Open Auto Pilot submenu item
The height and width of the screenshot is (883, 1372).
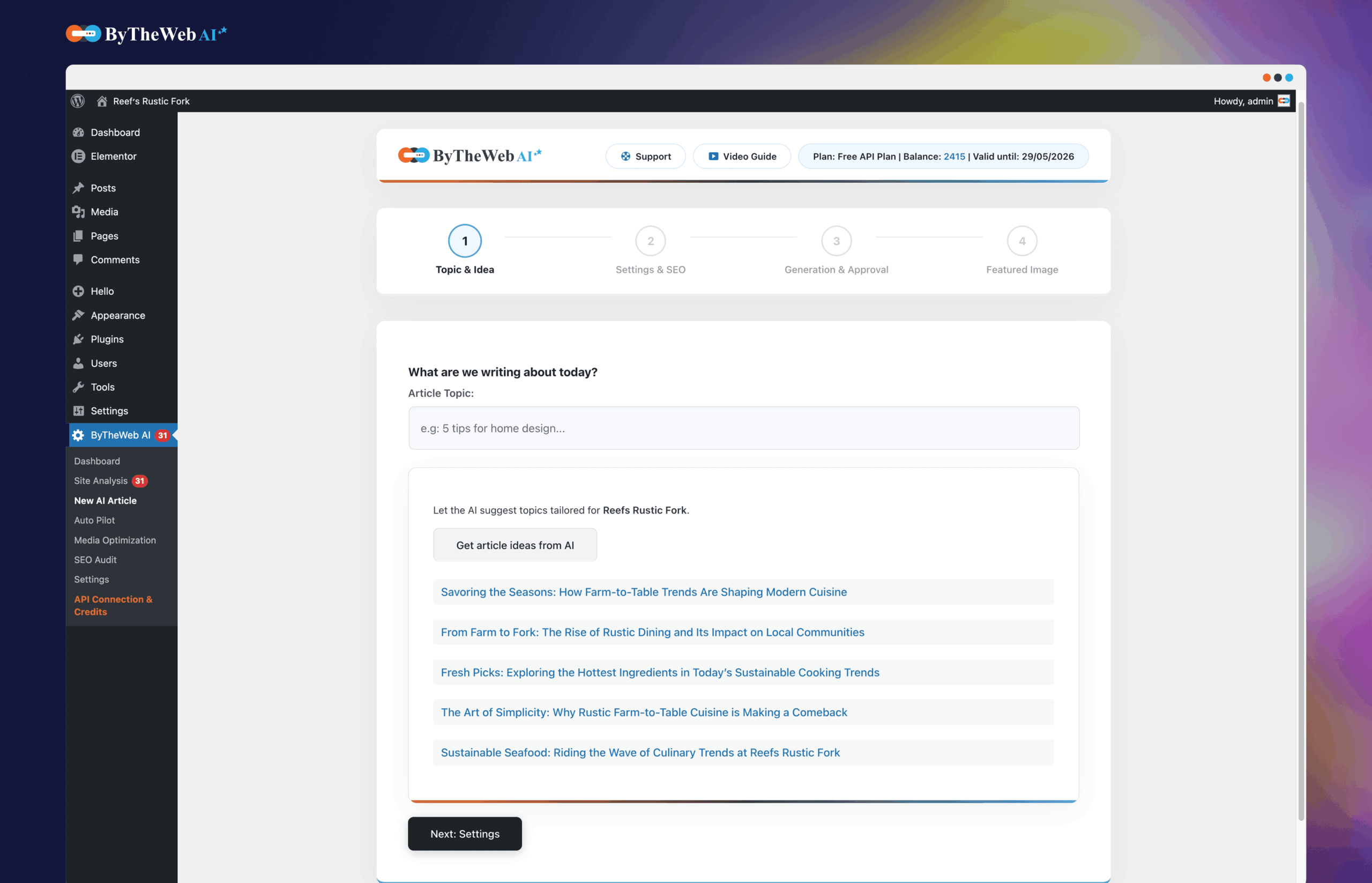[x=94, y=520]
